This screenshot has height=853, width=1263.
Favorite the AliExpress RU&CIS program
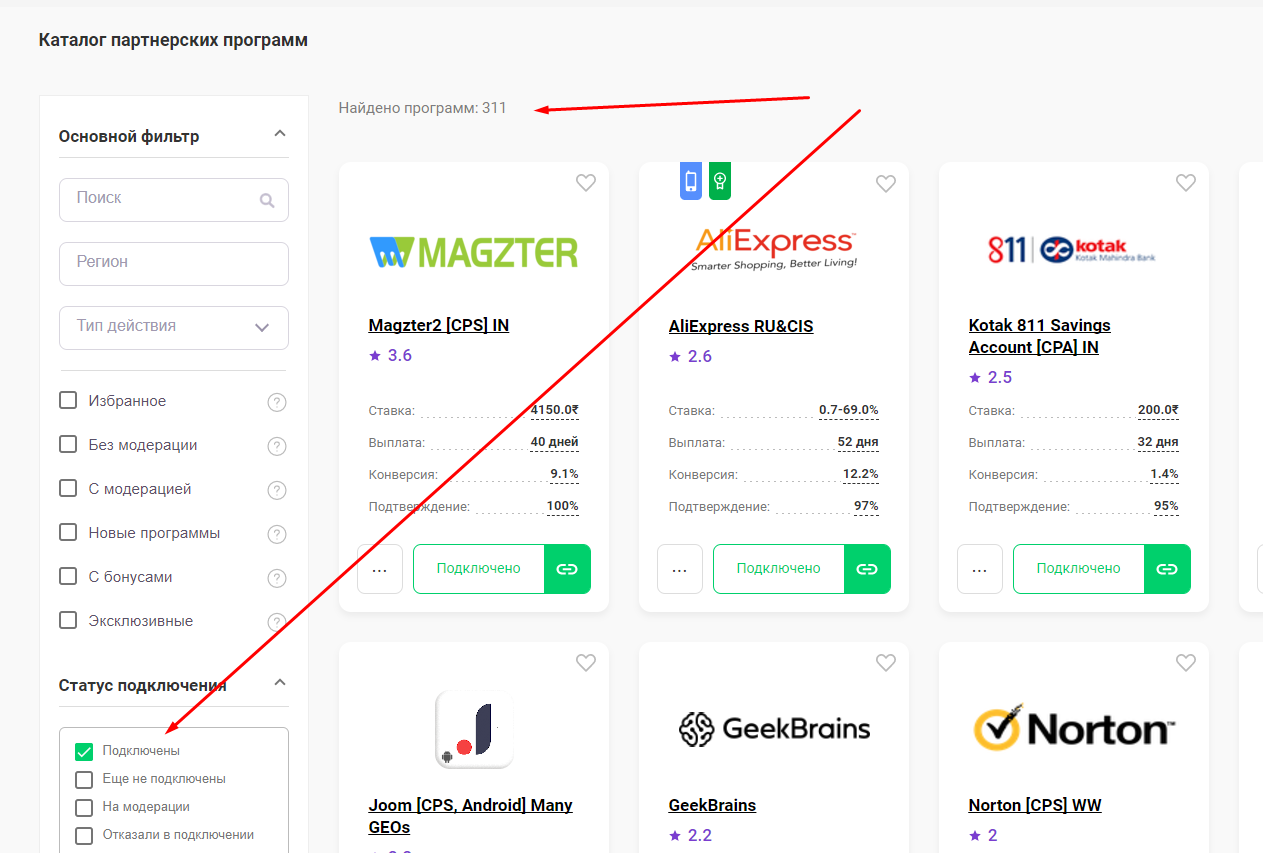coord(886,183)
